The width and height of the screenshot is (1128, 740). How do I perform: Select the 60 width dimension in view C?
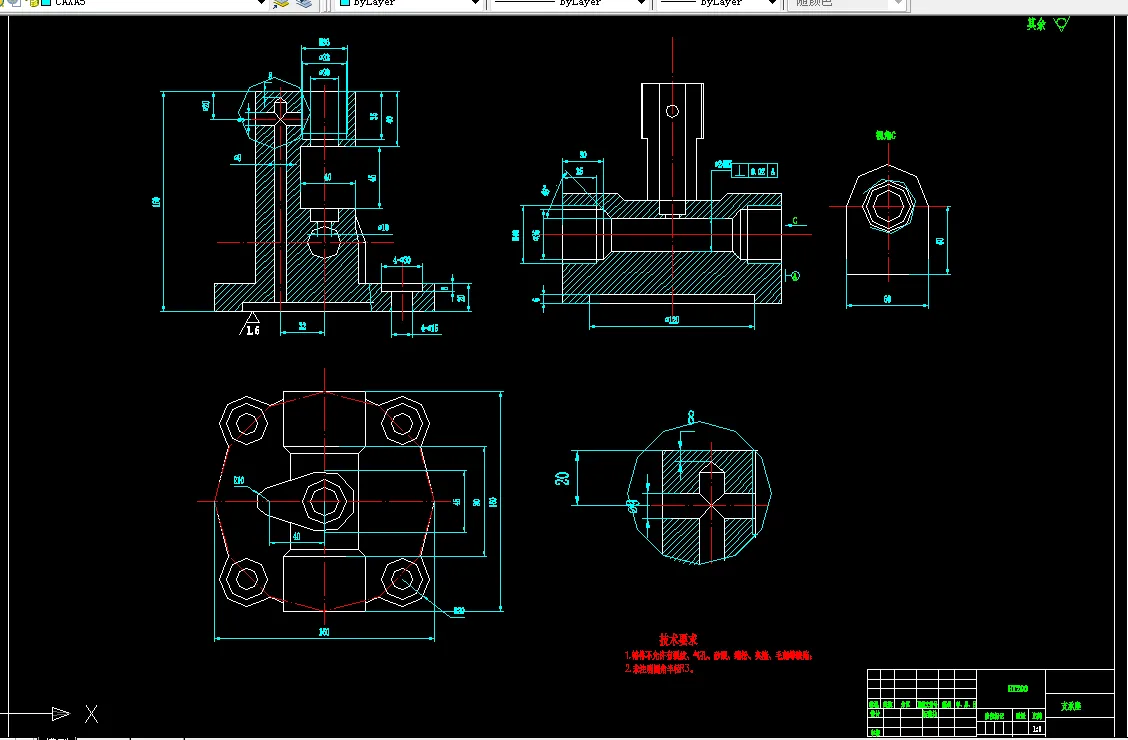(x=887, y=298)
